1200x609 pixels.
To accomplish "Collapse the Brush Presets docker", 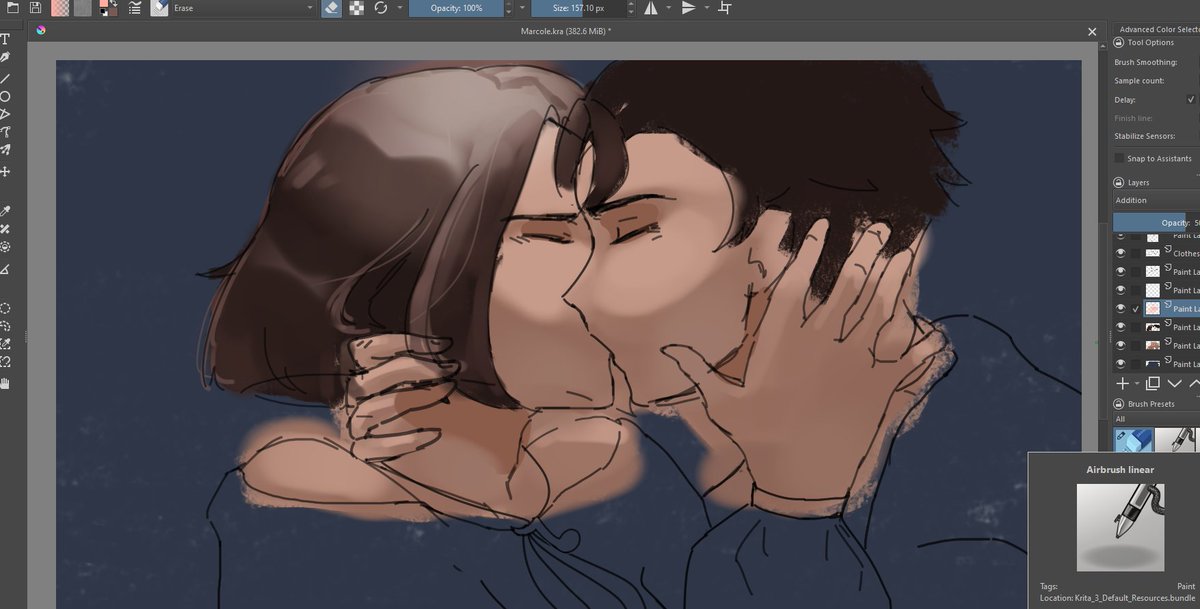I will click(x=1119, y=404).
